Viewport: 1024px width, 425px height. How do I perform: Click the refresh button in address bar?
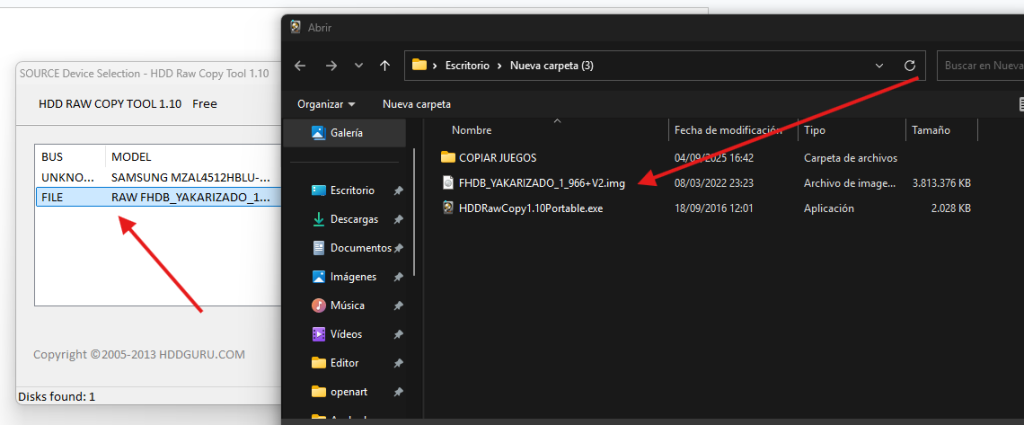[909, 66]
